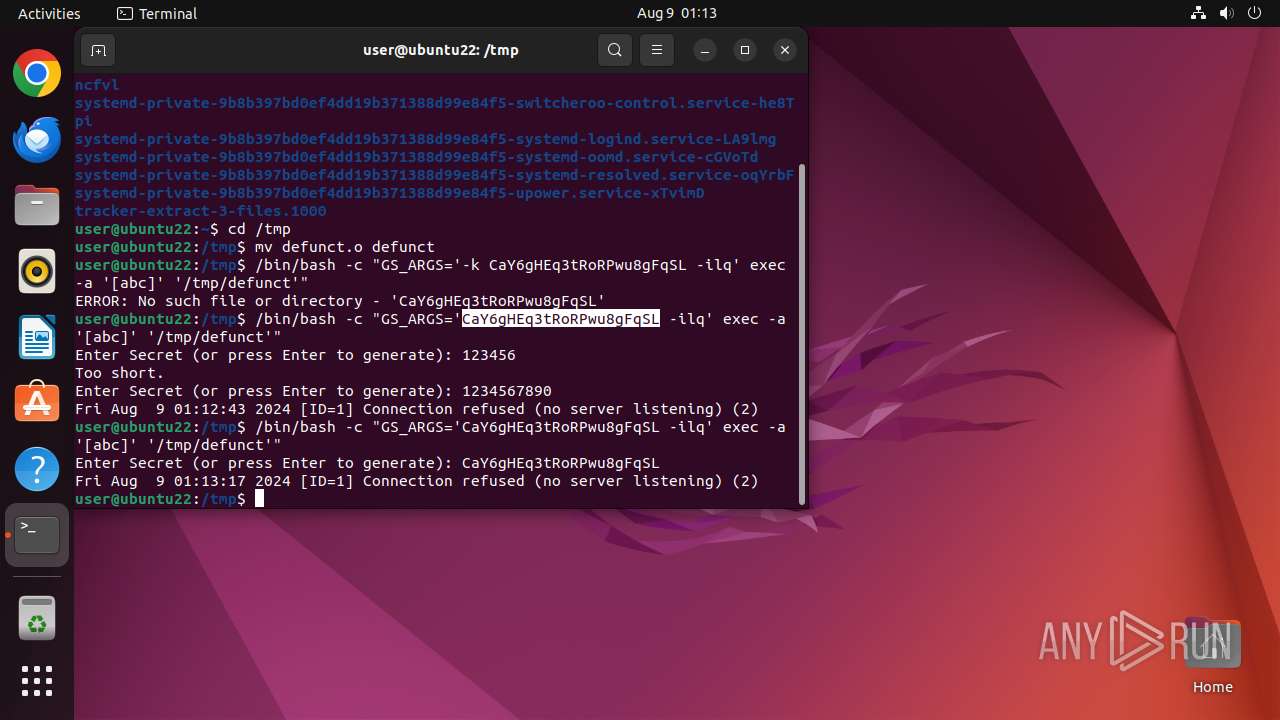Maximize the Terminal window

(745, 50)
